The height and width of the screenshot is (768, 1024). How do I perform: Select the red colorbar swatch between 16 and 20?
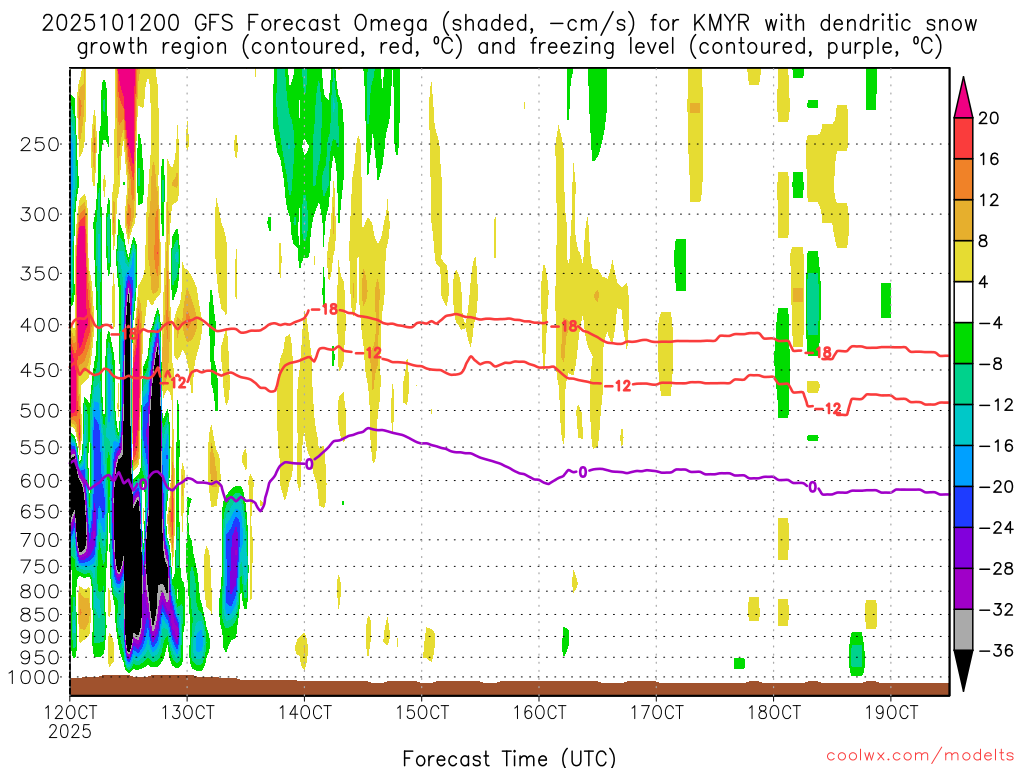point(963,138)
